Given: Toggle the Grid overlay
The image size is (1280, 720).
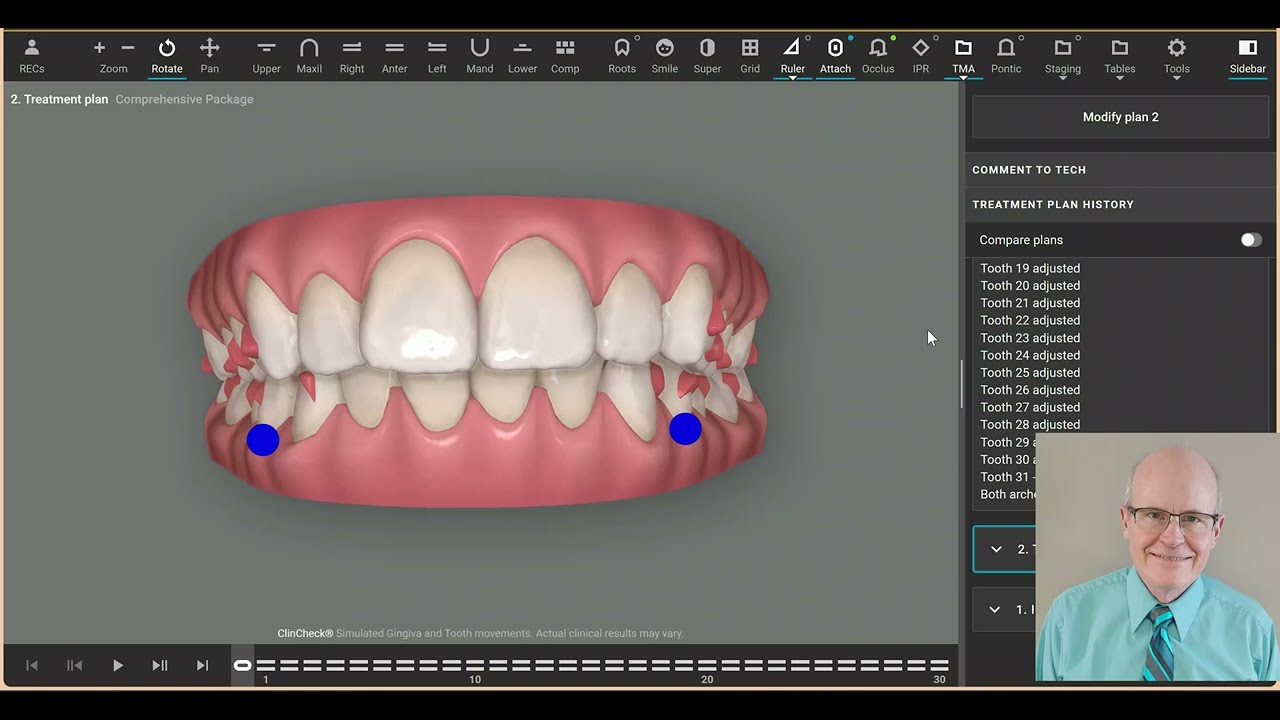Looking at the screenshot, I should pos(750,56).
